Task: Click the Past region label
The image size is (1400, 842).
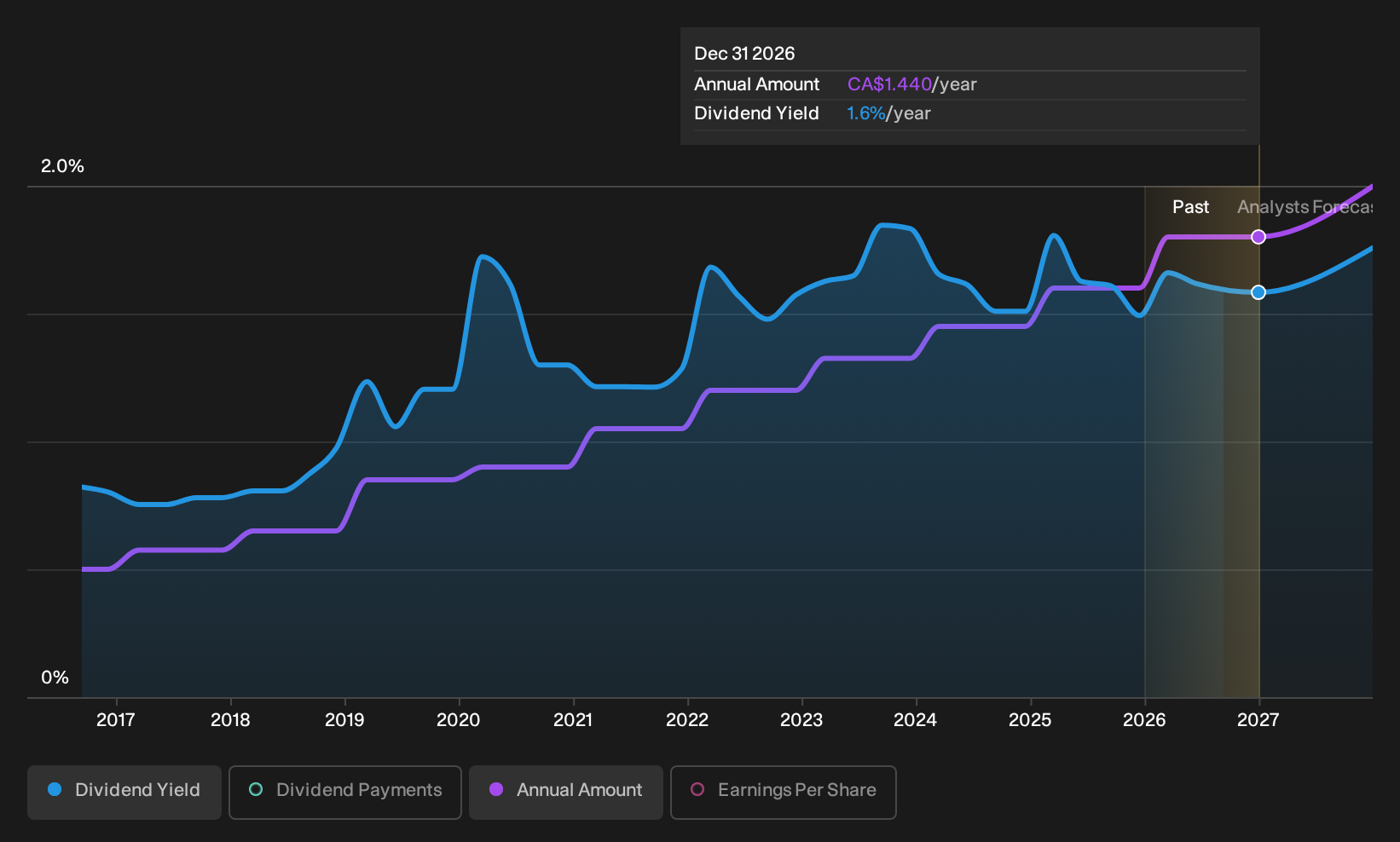Action: 1190,207
